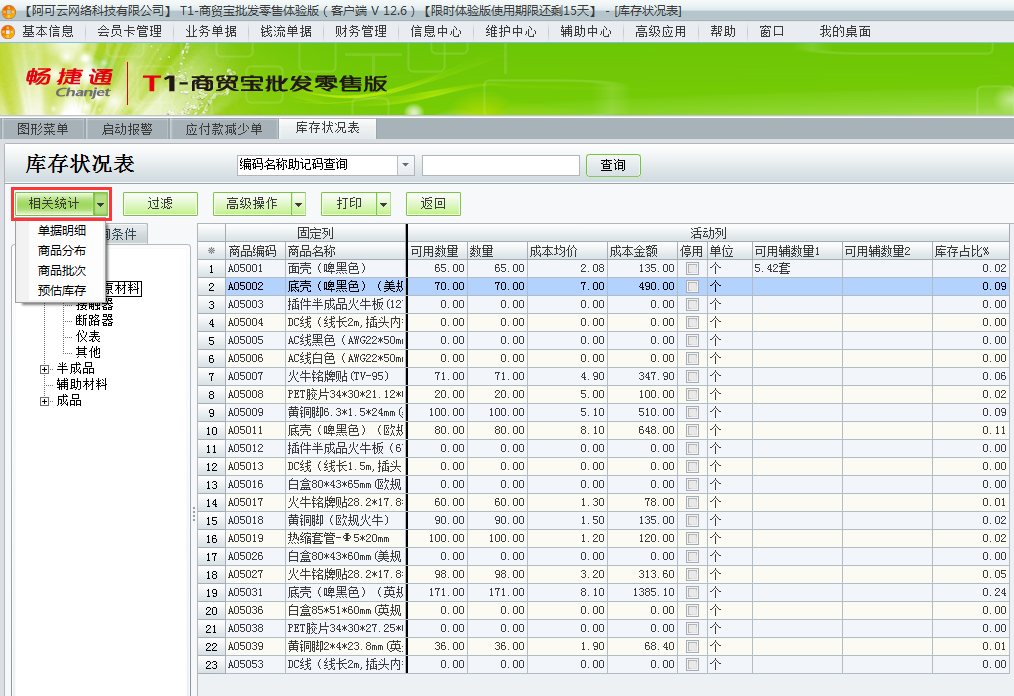Click the 过滤 button
The height and width of the screenshot is (696, 1014).
159,203
